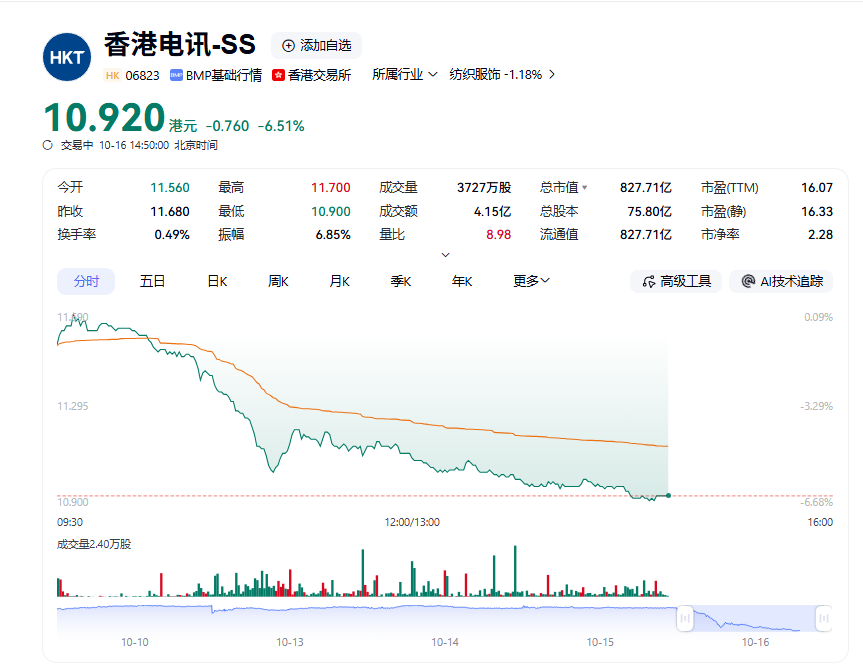This screenshot has height=669, width=863.
Task: Click the 交易中 status circle icon
Action: click(48, 145)
